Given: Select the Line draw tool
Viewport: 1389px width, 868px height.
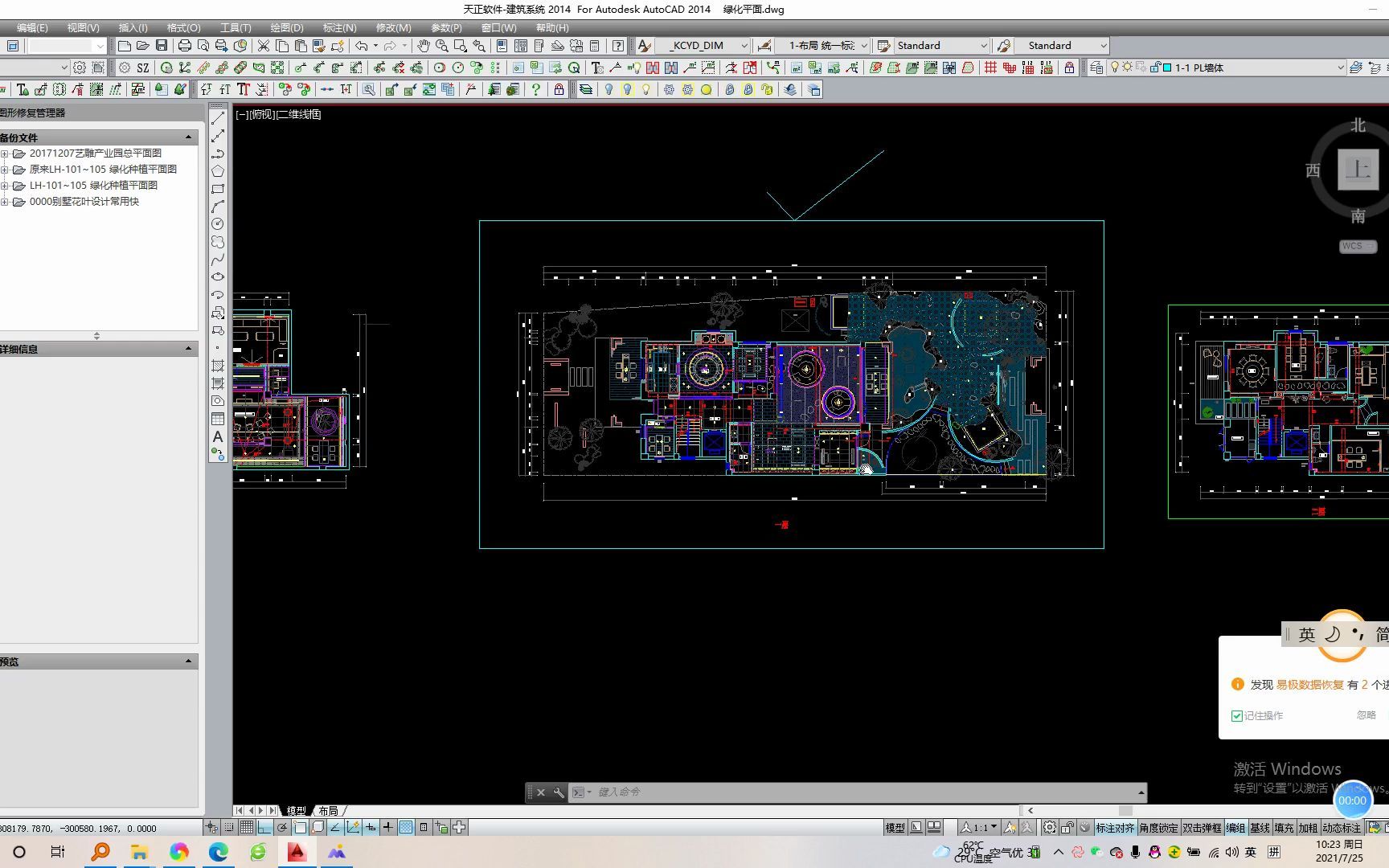Looking at the screenshot, I should pyautogui.click(x=218, y=118).
